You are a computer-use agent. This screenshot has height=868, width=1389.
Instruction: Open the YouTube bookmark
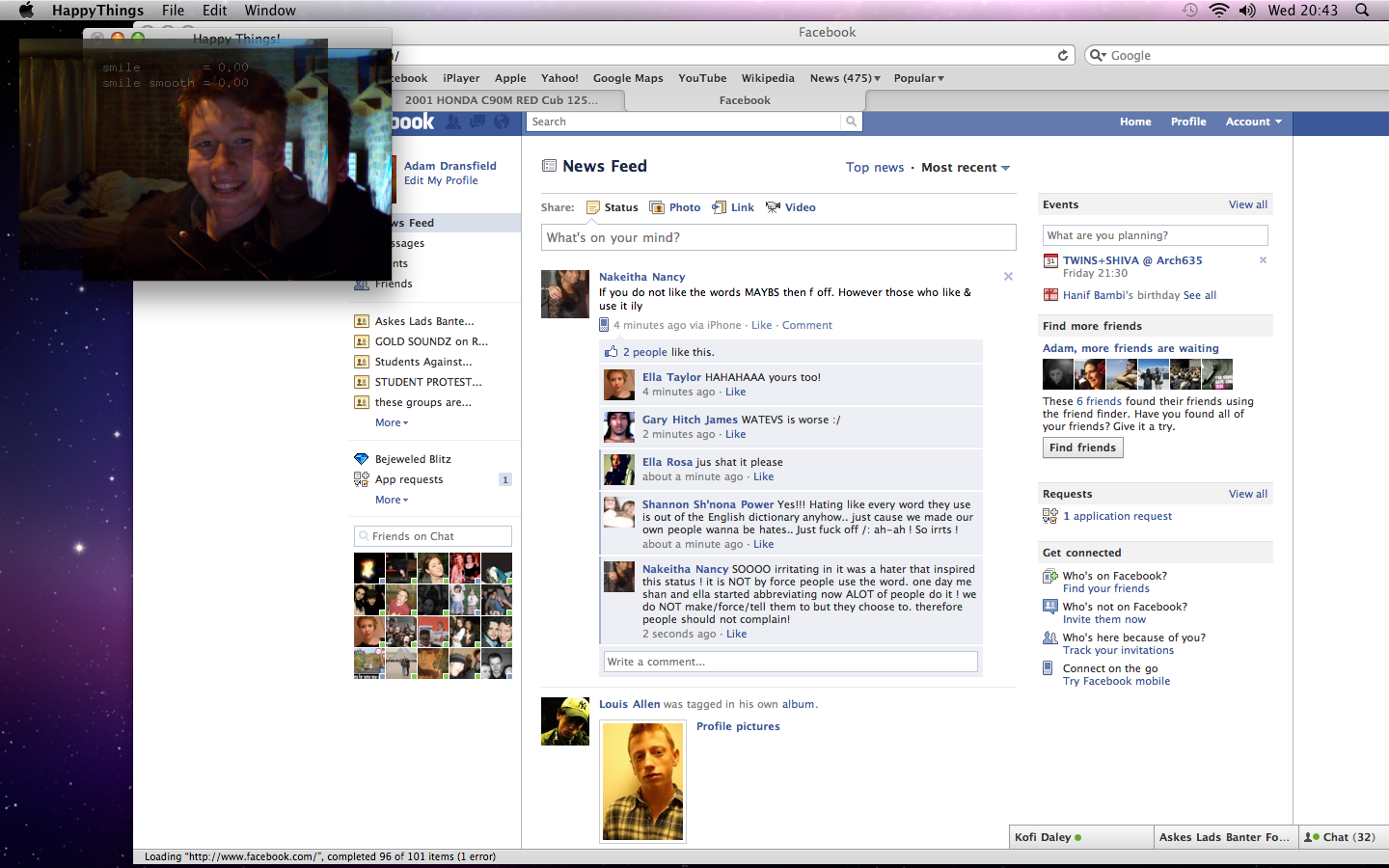click(702, 78)
